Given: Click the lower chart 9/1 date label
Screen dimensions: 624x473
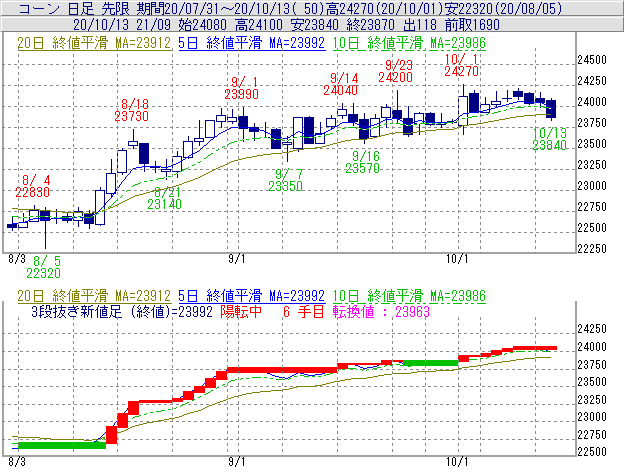Looking at the screenshot, I should point(236,462).
